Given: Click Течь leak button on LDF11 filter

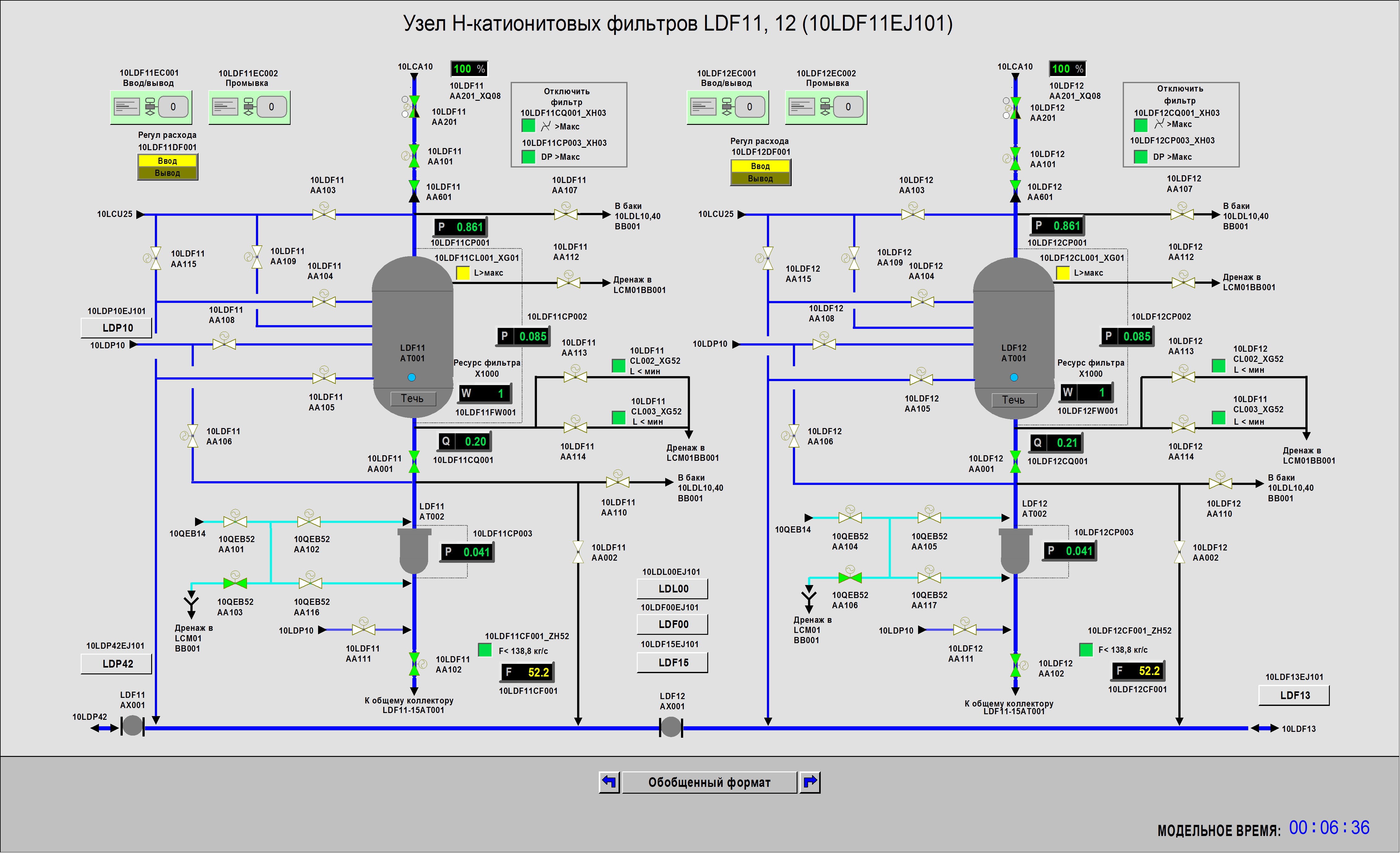Looking at the screenshot, I should tap(412, 398).
